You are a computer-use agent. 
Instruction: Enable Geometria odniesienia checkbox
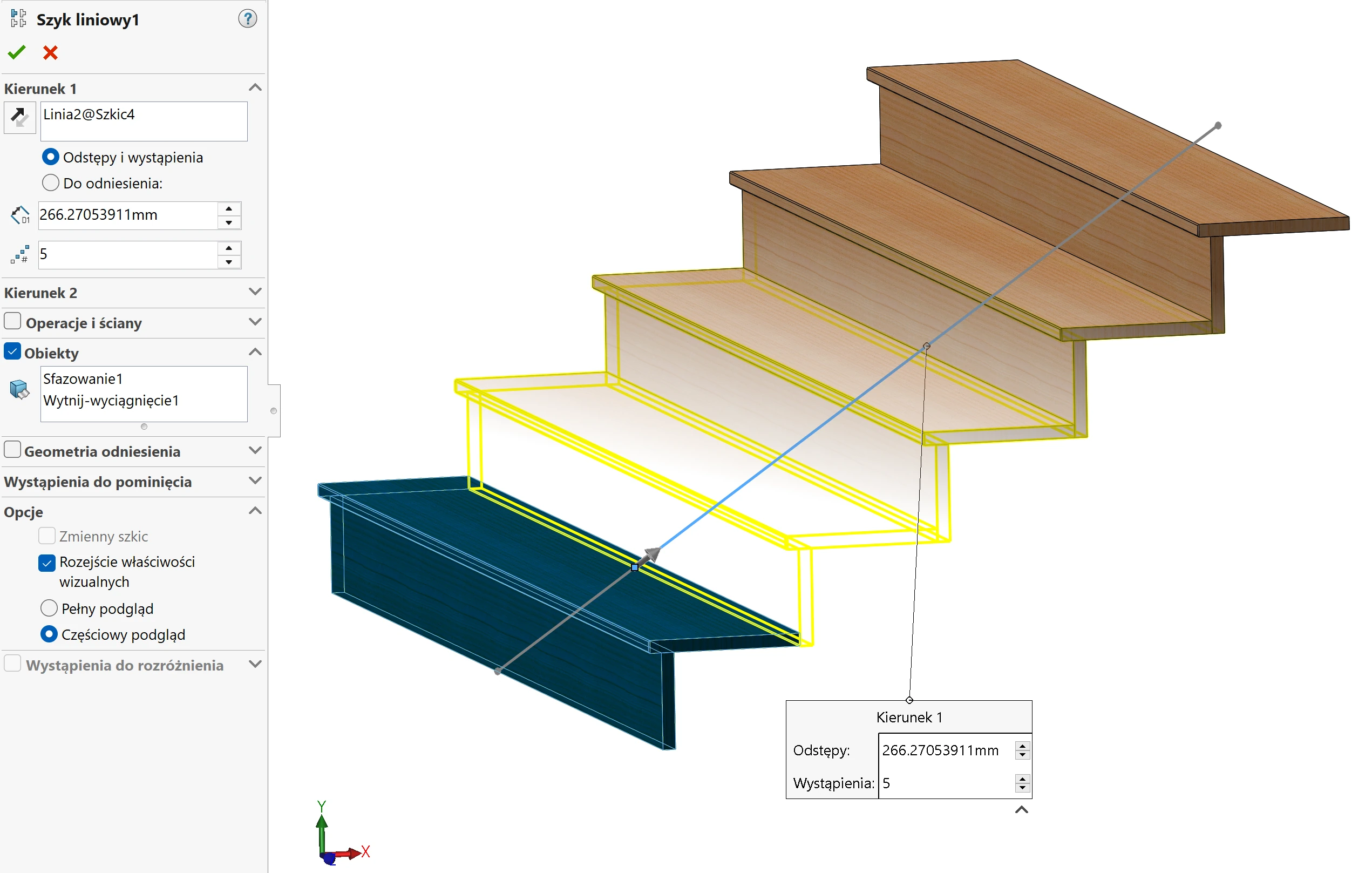click(12, 450)
